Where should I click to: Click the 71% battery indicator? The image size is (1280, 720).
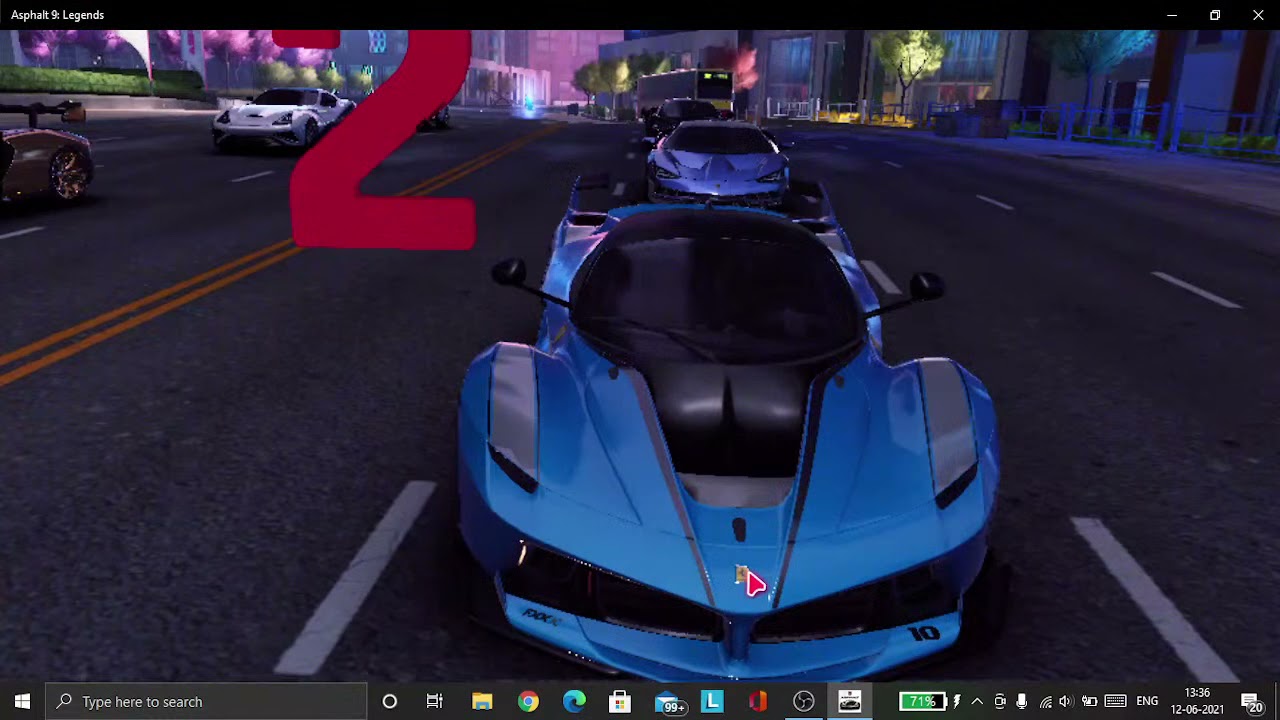click(x=922, y=702)
